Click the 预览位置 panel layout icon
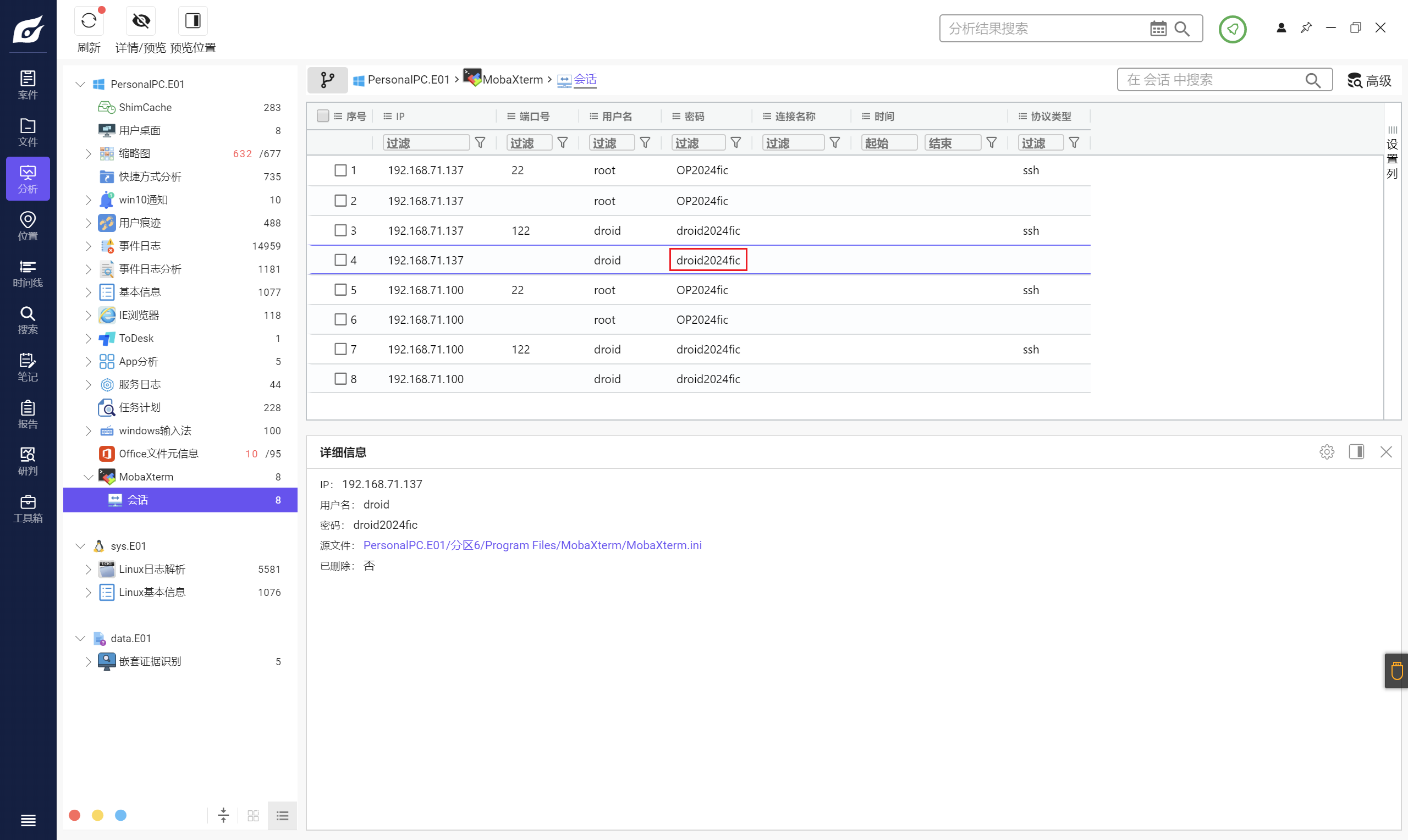The width and height of the screenshot is (1408, 840). [193, 21]
